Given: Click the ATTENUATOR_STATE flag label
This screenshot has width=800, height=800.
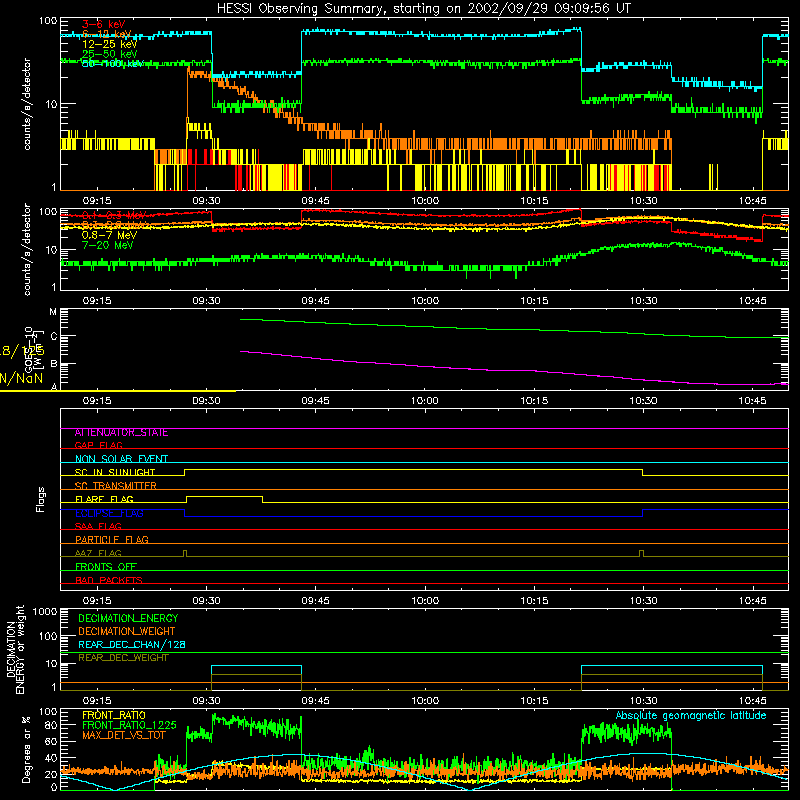Looking at the screenshot, I should click(x=121, y=433).
